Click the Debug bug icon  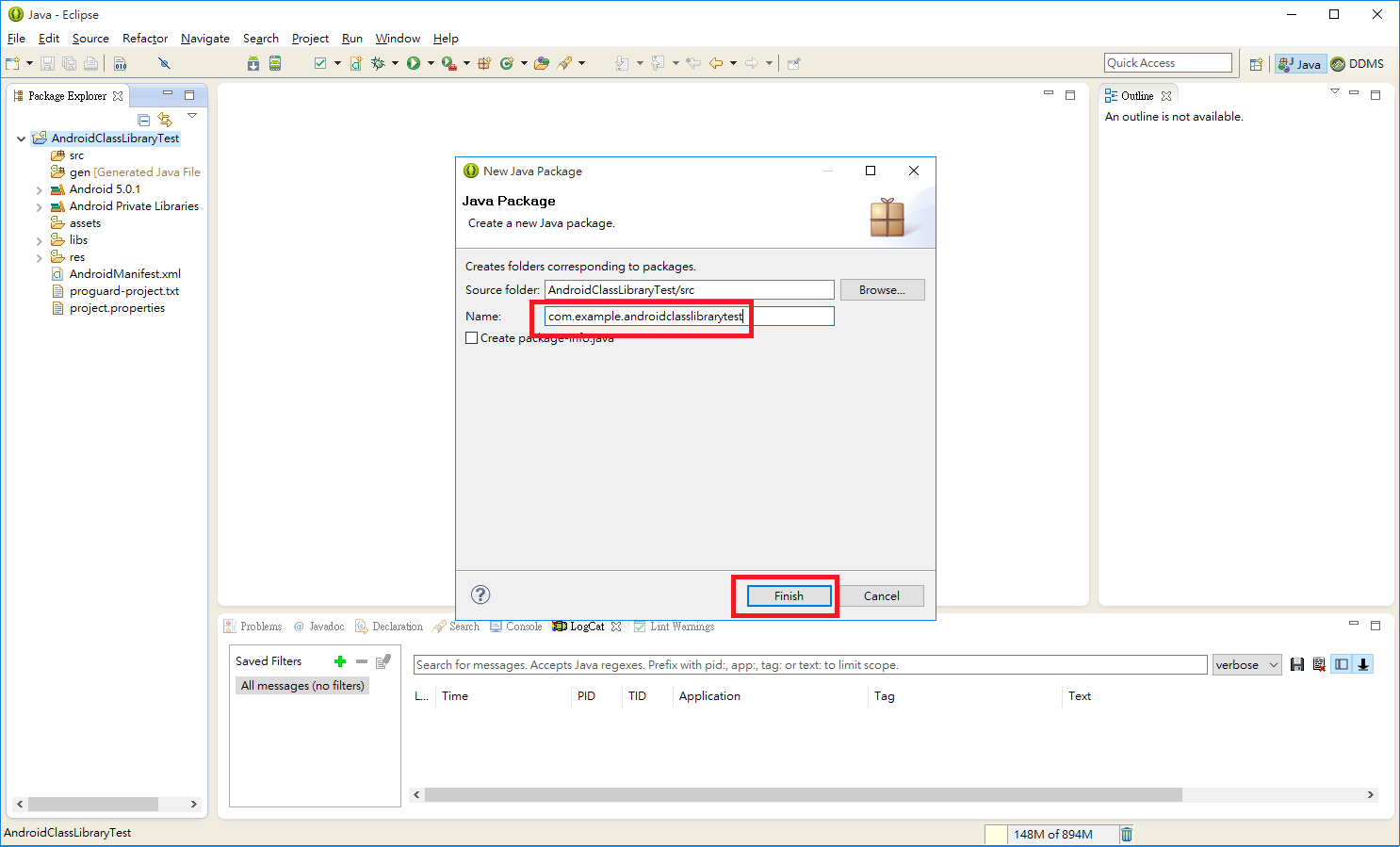tap(378, 63)
